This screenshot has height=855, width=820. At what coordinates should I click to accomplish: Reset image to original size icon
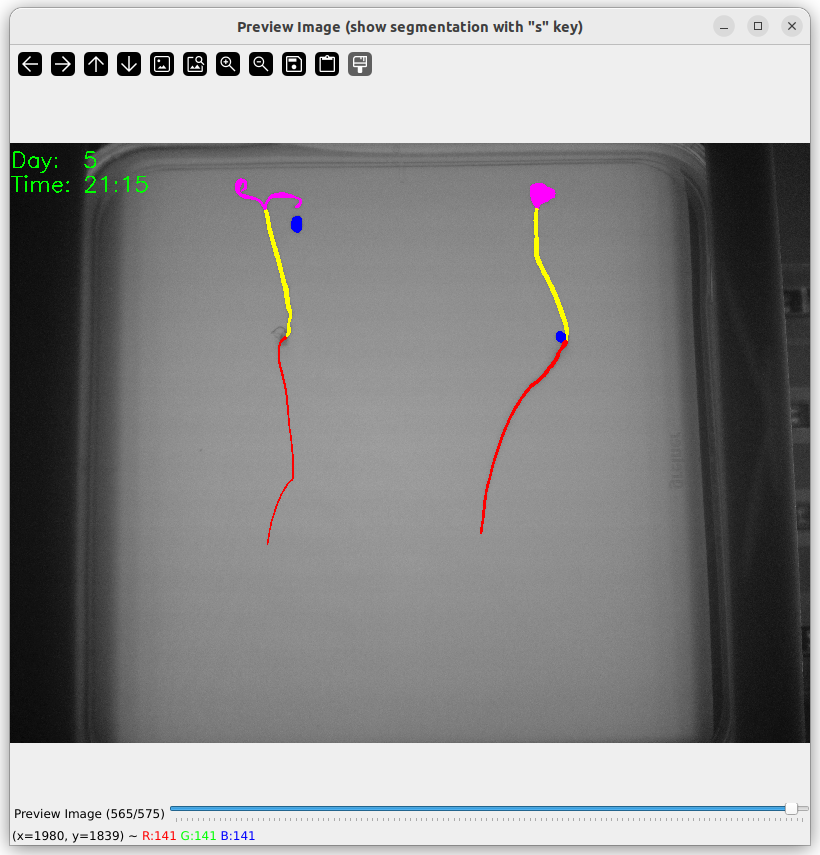pos(162,65)
